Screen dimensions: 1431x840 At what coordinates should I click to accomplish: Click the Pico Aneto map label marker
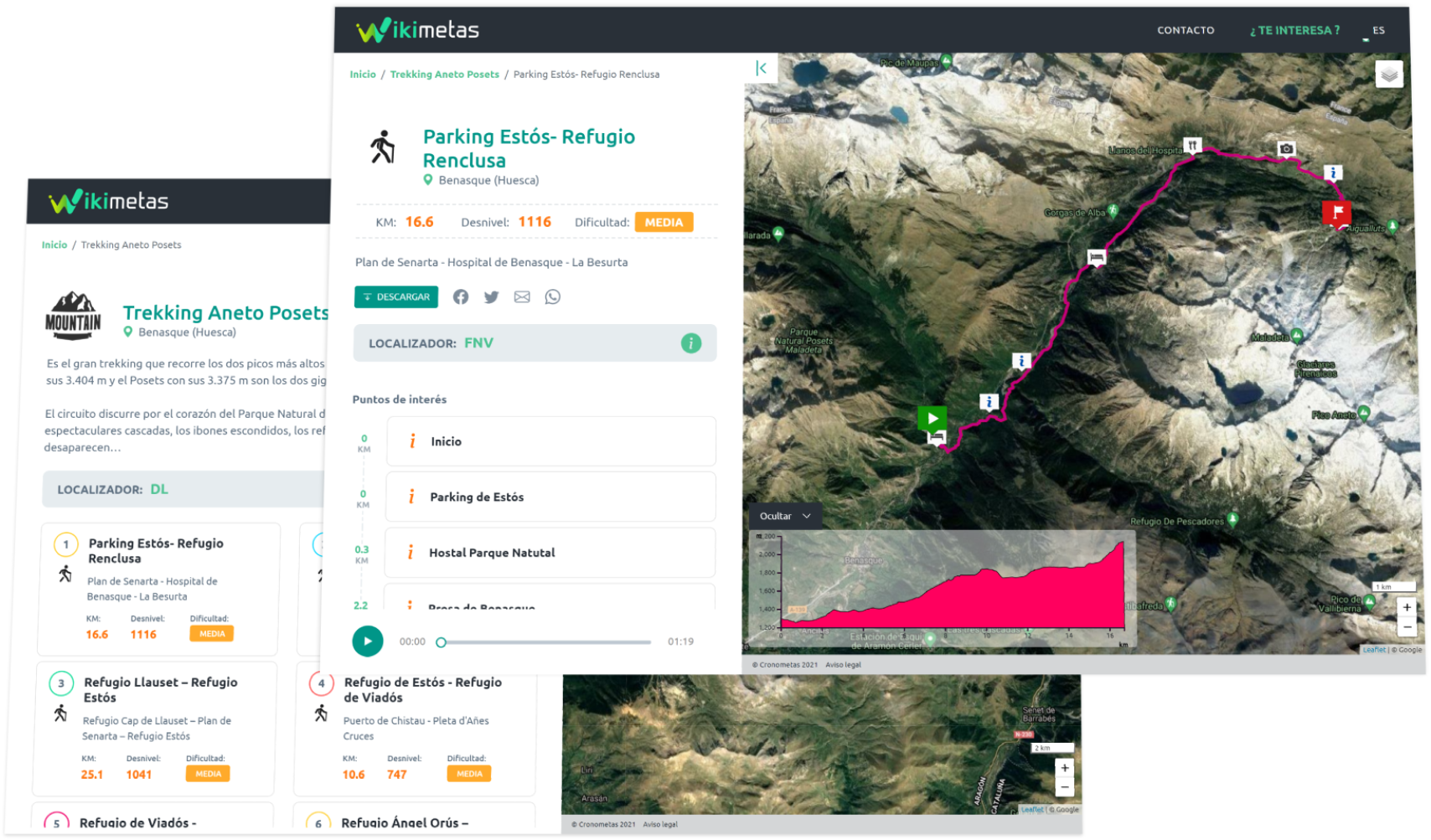[1363, 413]
